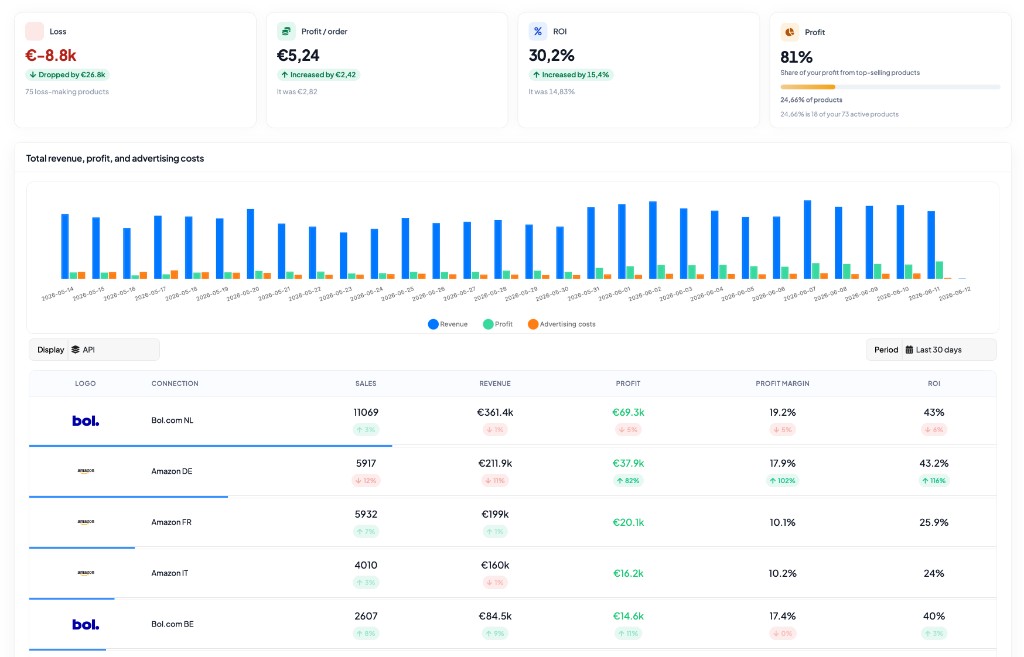Select the Amazon IT connection name
This screenshot has height=657, width=1024.
click(170, 573)
